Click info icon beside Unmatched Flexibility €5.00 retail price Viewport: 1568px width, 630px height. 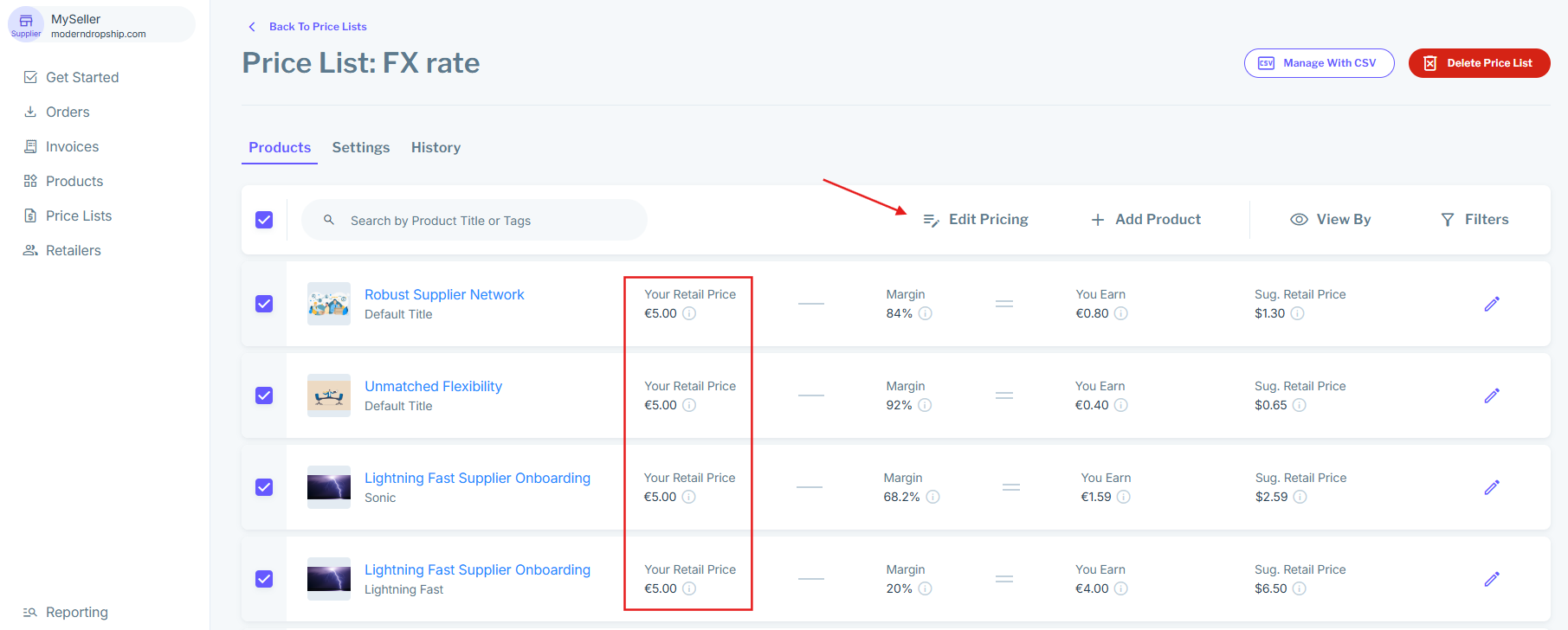point(689,405)
